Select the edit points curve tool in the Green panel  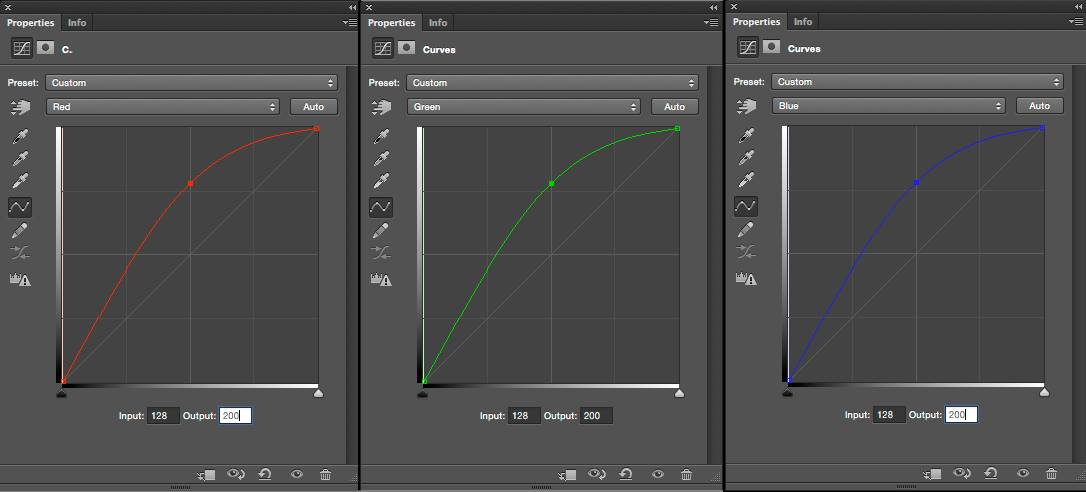(381, 207)
